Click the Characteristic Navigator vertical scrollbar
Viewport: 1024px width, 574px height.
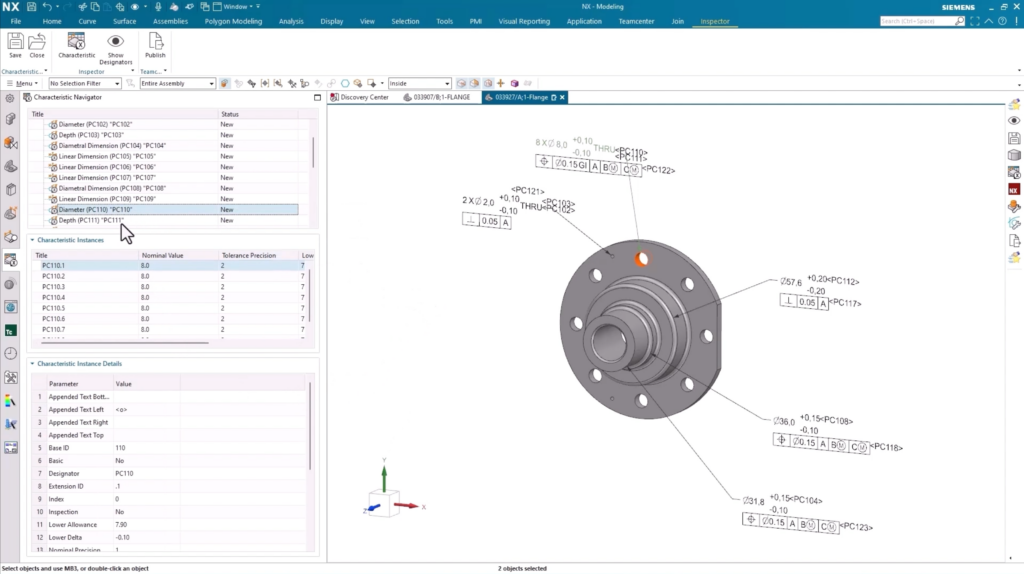click(x=313, y=152)
